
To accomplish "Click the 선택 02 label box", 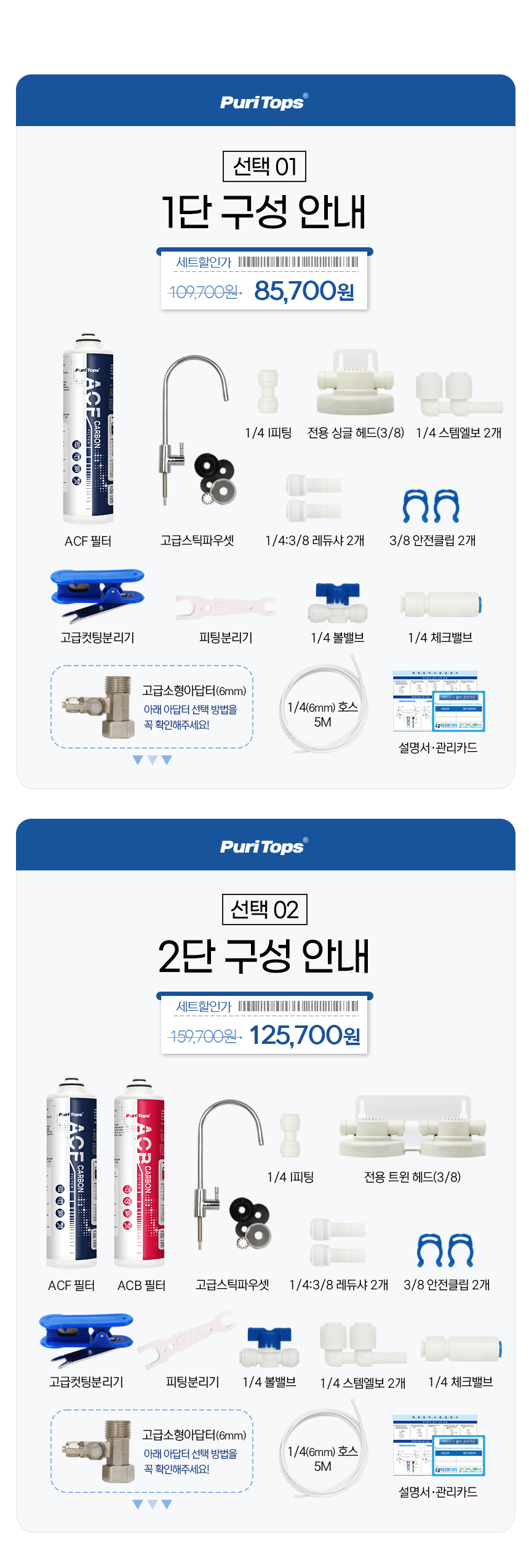I will coord(264,909).
